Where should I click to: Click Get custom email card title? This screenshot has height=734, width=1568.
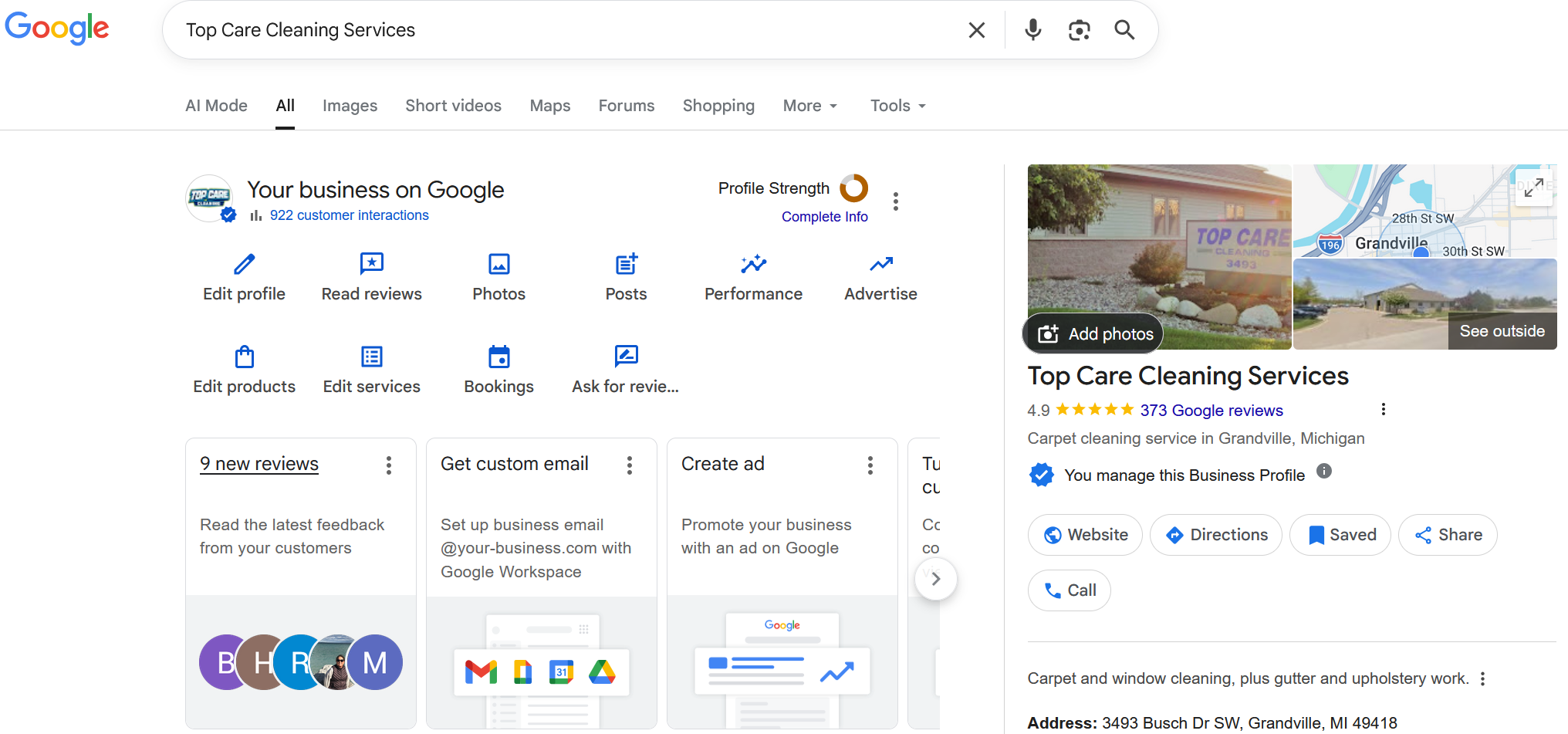coord(514,464)
